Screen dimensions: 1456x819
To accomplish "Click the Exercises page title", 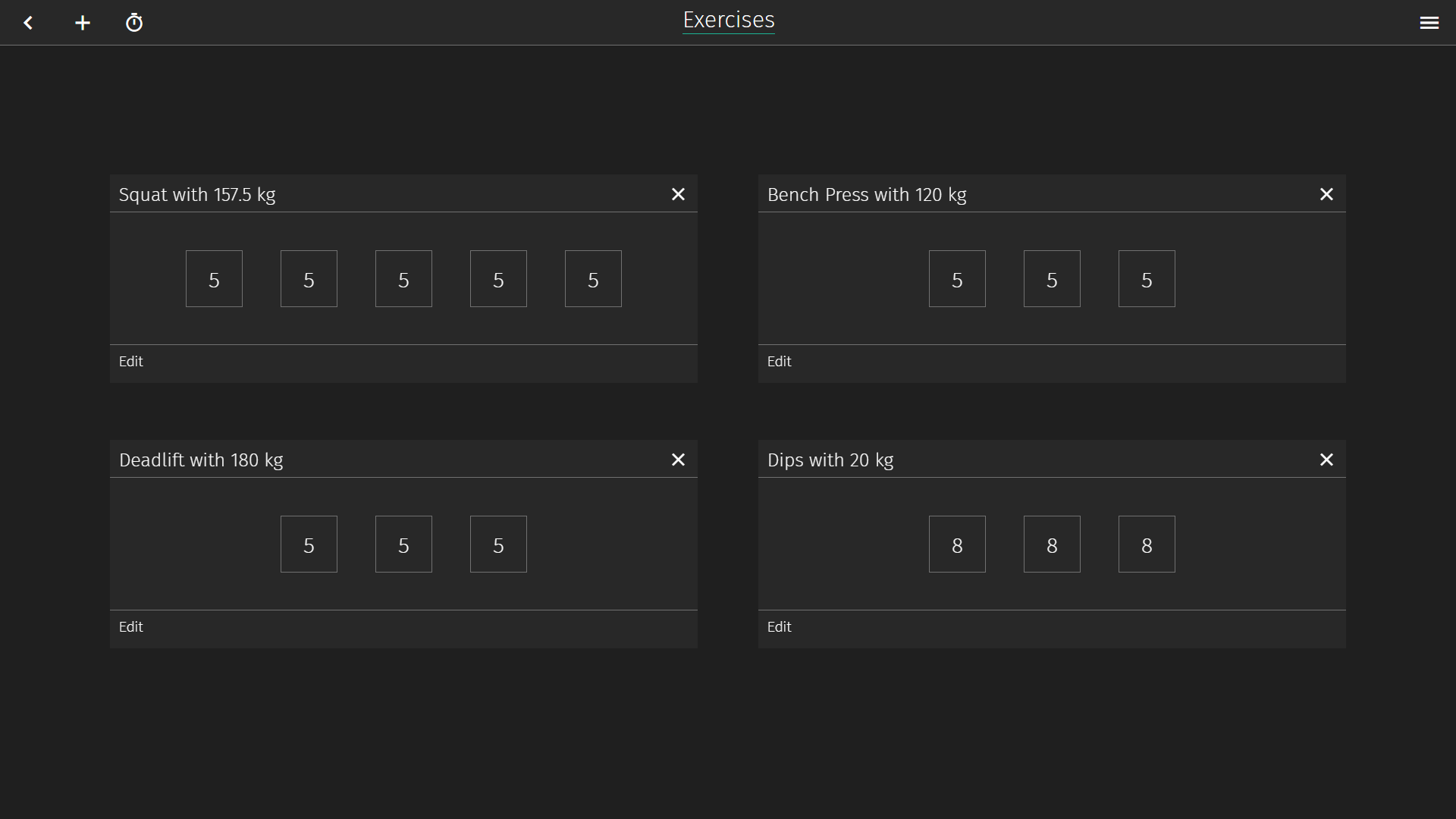I will (728, 20).
